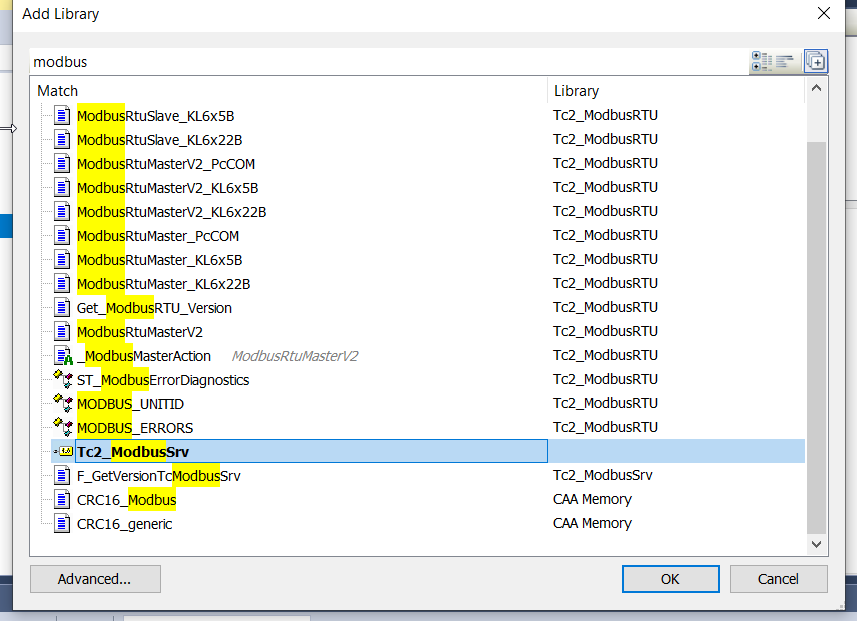Image resolution: width=857 pixels, height=621 pixels.
Task: Click icon of F_GetVersionTcModbusSrv row
Action: tap(62, 476)
